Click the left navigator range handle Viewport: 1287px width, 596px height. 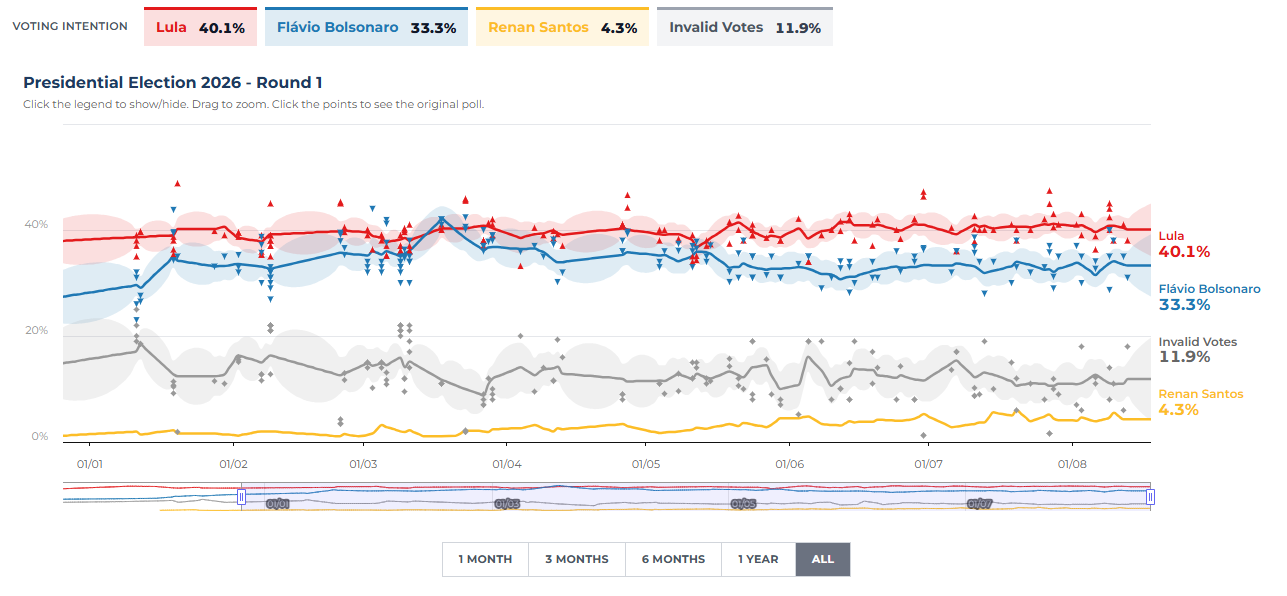241,496
